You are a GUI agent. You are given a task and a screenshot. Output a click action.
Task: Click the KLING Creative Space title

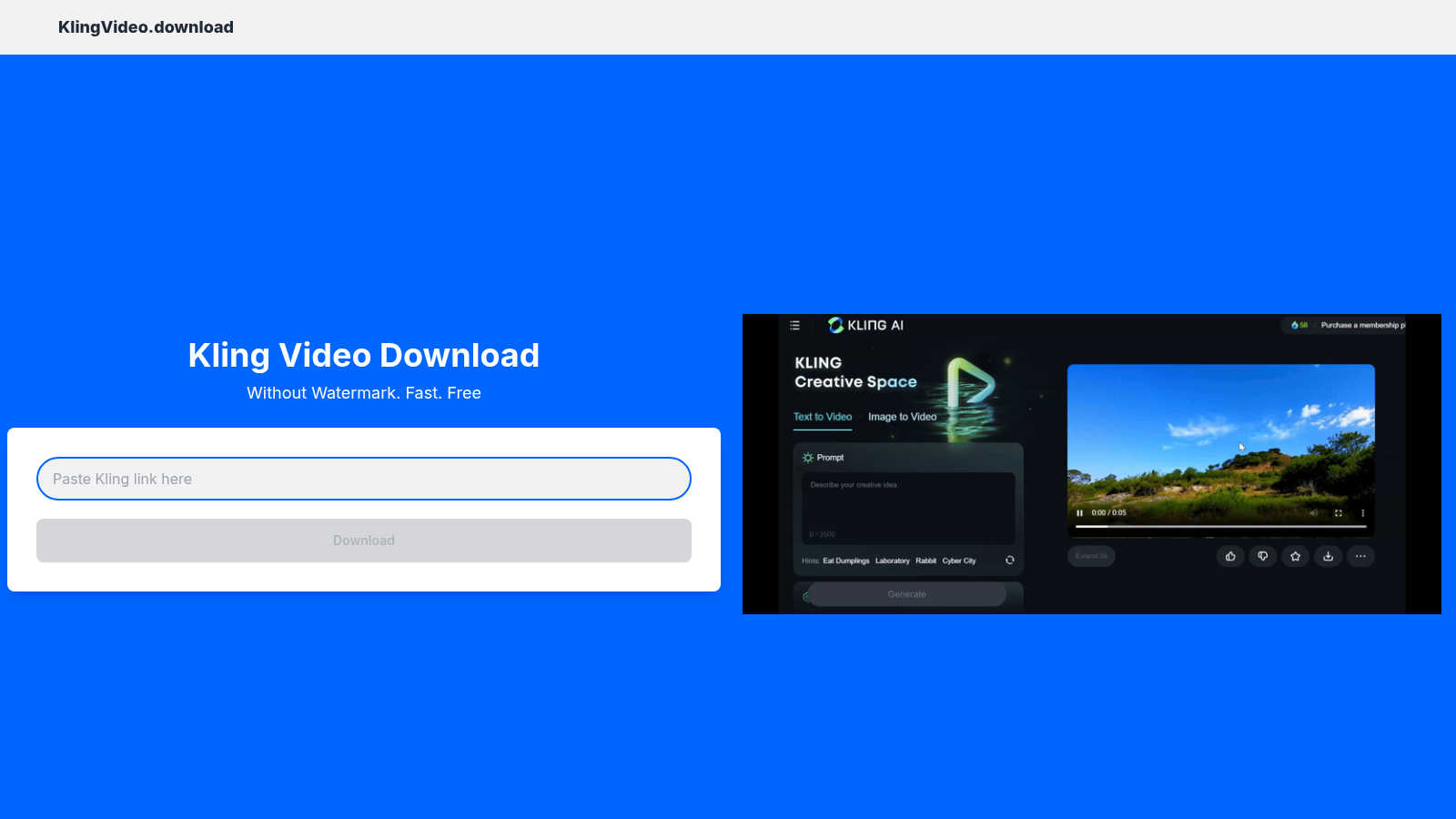(x=855, y=372)
